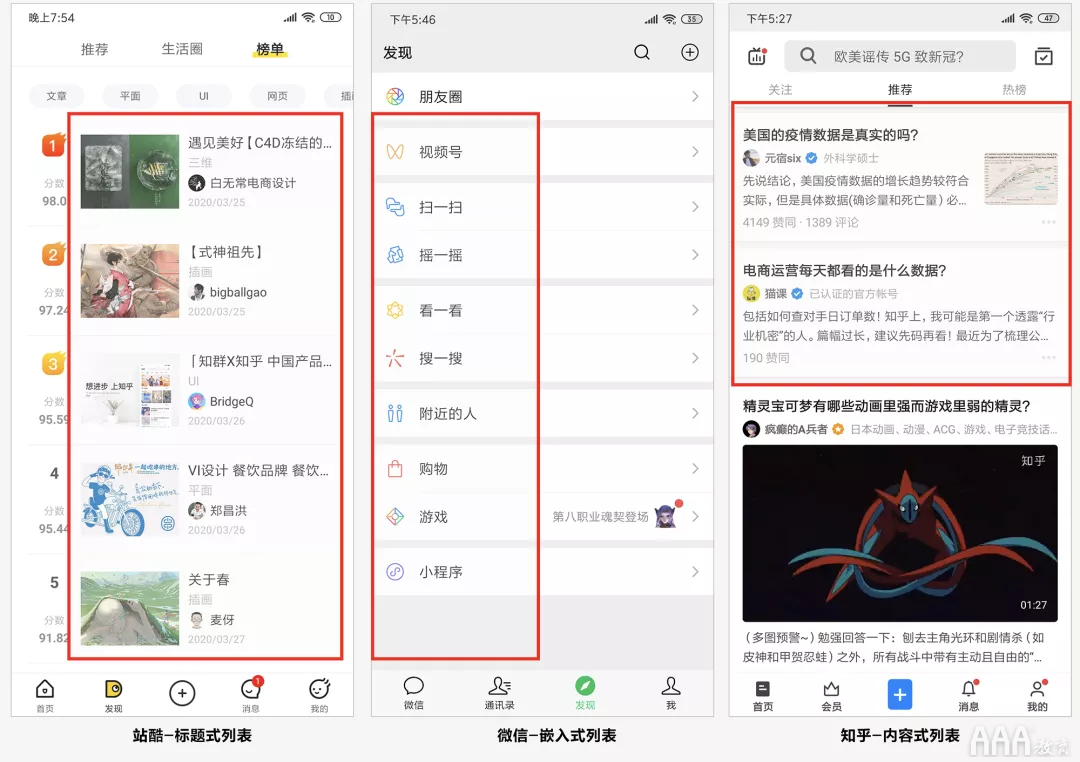
Task: Open the 通讯录 contacts icon in WeChat
Action: tap(499, 686)
